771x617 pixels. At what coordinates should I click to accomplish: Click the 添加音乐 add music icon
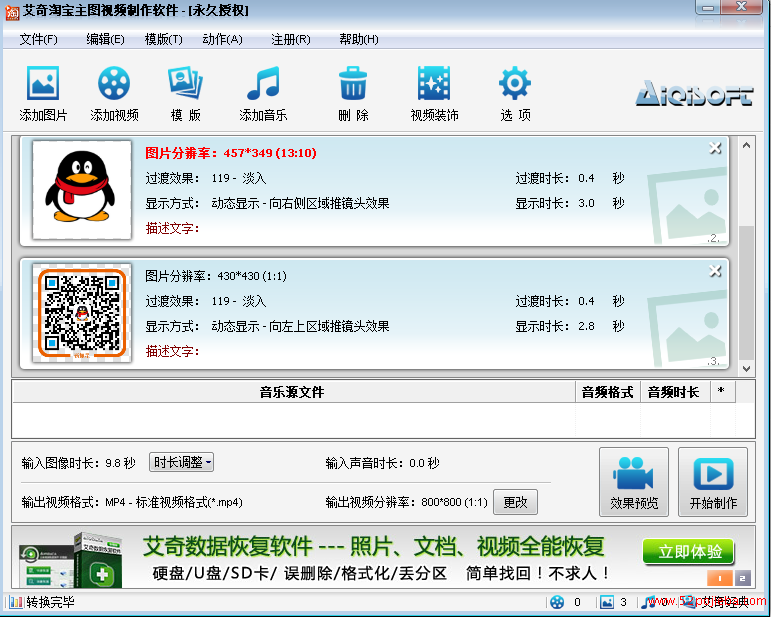coord(263,83)
